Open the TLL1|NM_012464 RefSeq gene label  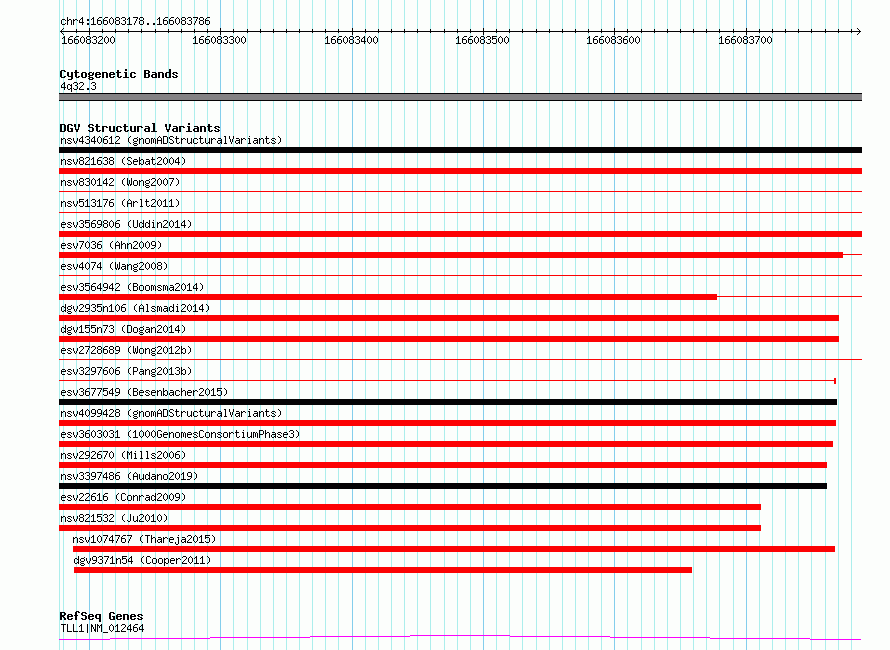point(102,628)
